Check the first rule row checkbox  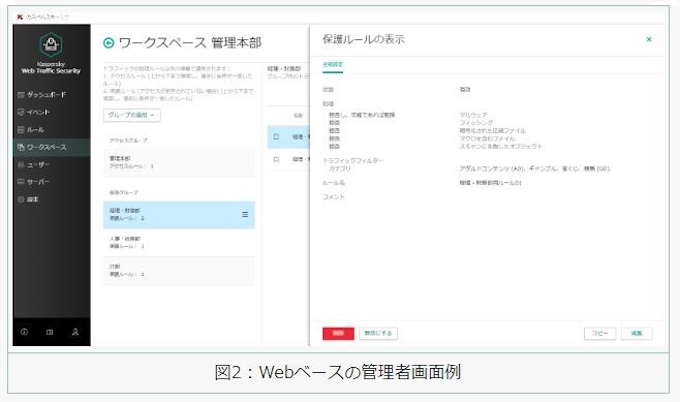(x=276, y=136)
